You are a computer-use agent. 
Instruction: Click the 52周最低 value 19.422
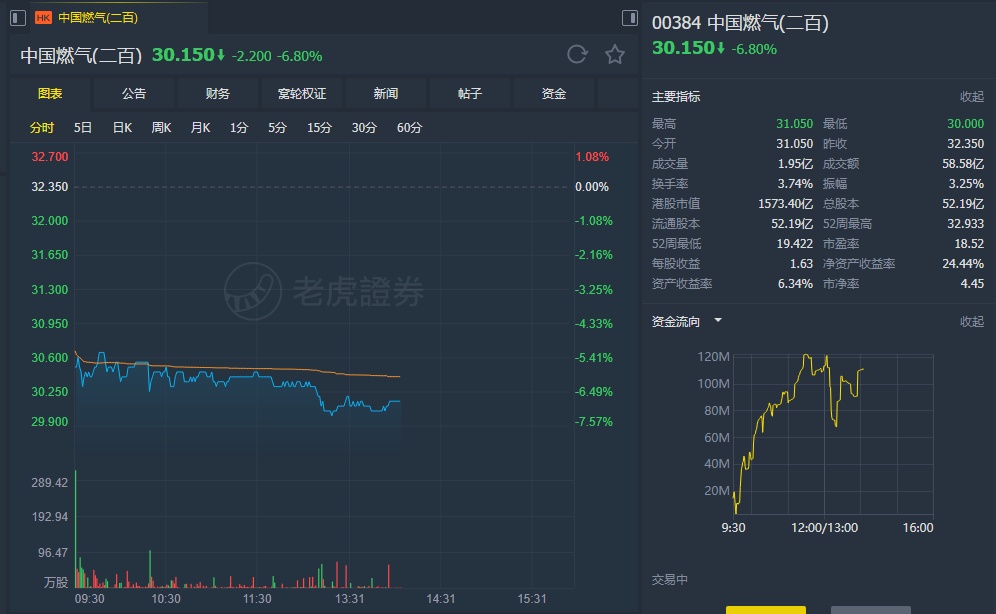pos(794,244)
